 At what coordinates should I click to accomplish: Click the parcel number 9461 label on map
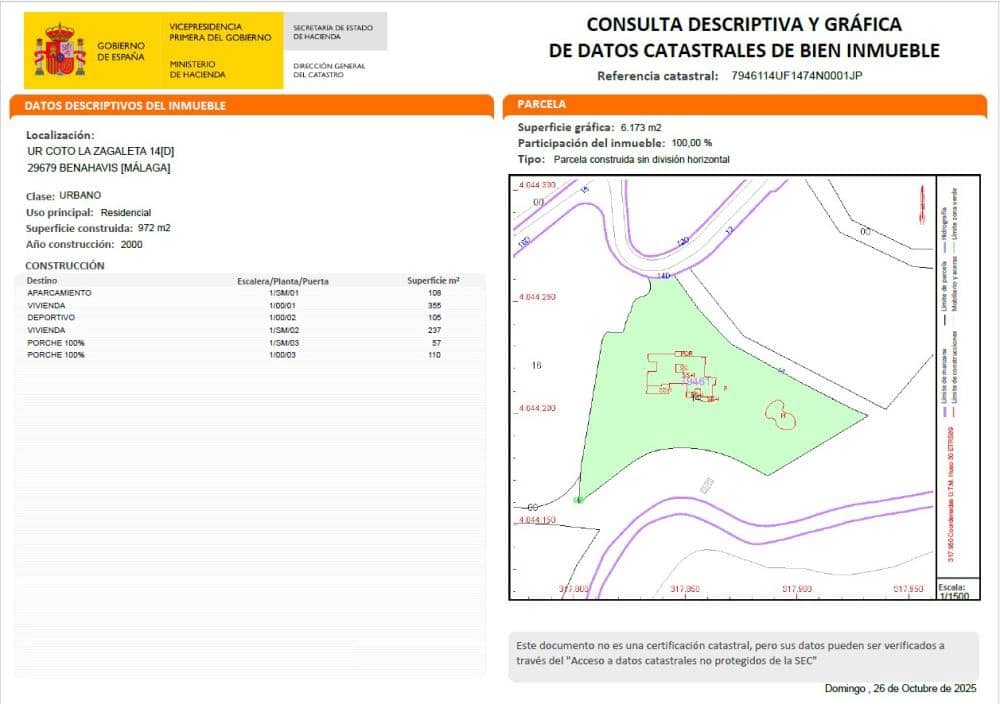696,381
